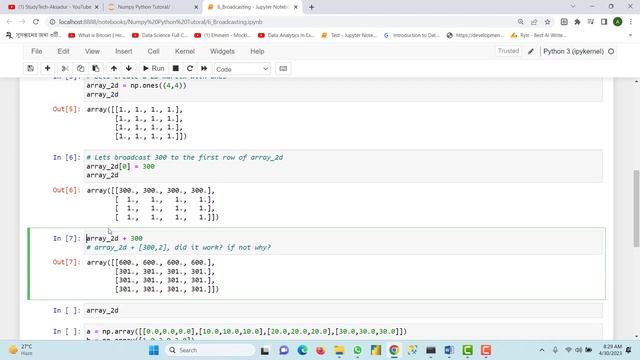Viewport: 640px width, 360px height.
Task: Paste cells below toolbar icon
Action: coord(96,69)
